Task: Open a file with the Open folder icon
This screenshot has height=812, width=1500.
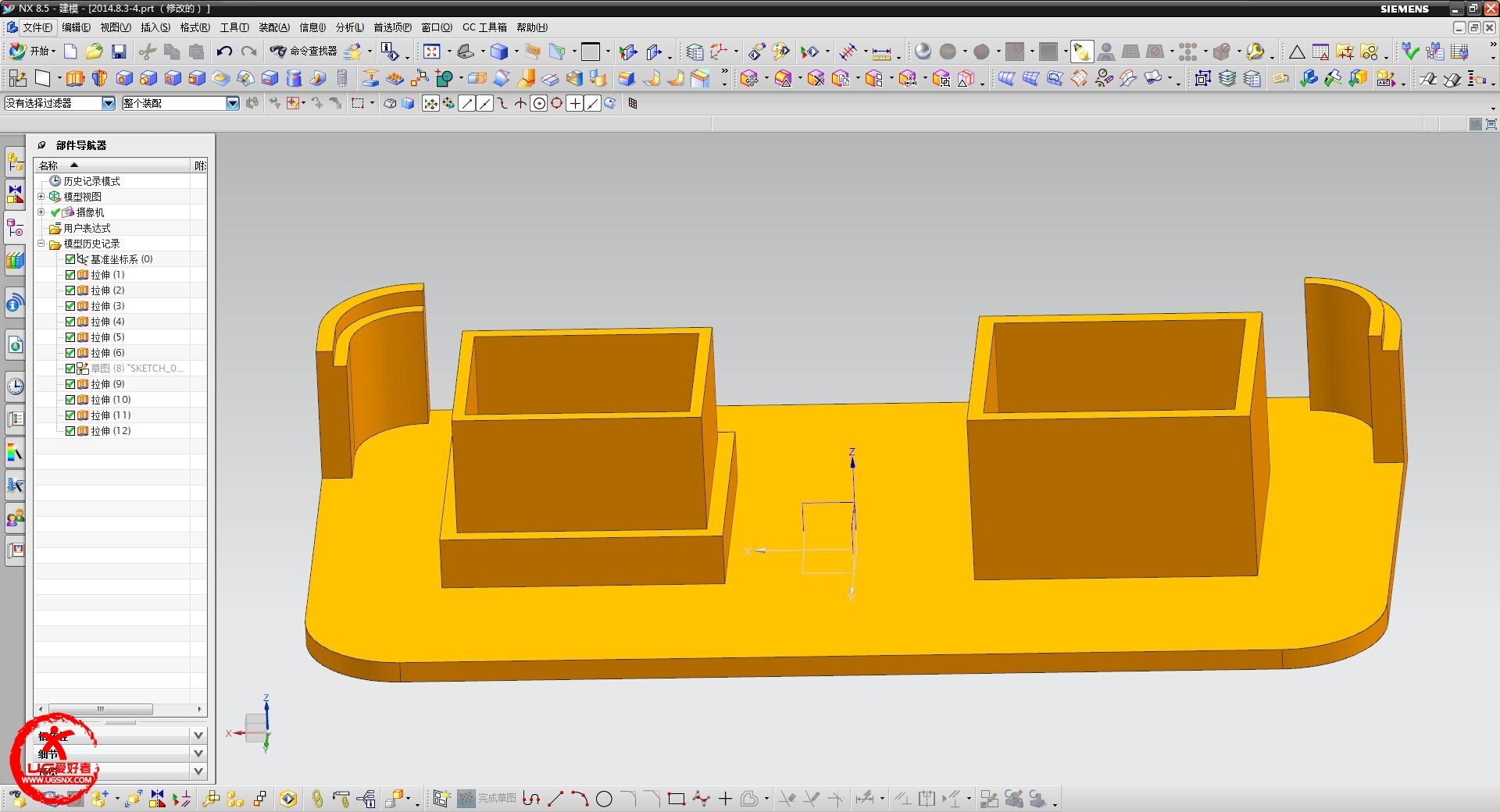Action: tap(95, 52)
